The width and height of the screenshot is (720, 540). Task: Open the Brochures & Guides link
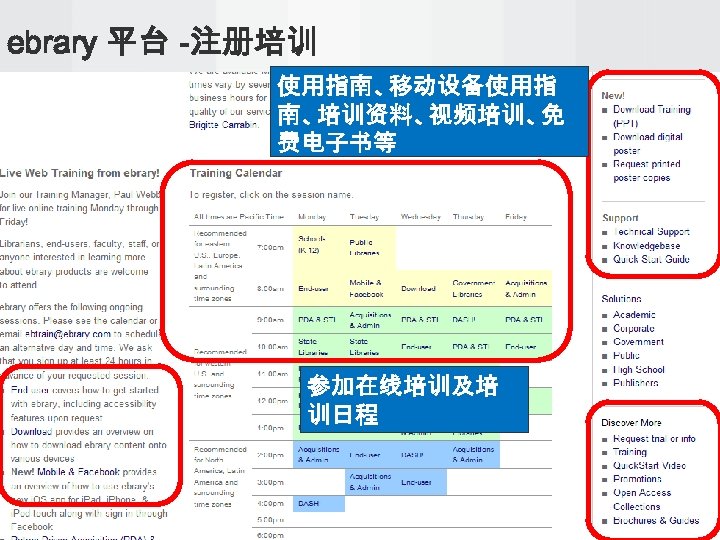tap(656, 520)
